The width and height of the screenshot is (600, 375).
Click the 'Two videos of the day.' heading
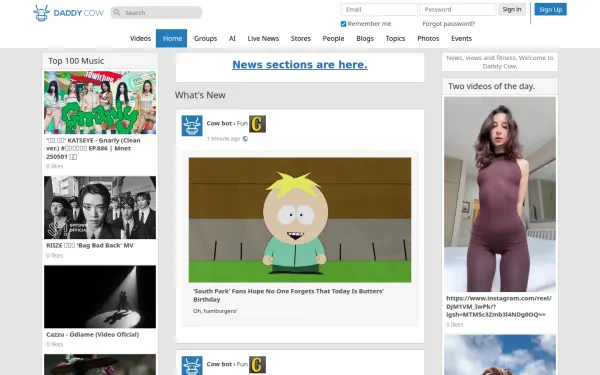tap(492, 86)
